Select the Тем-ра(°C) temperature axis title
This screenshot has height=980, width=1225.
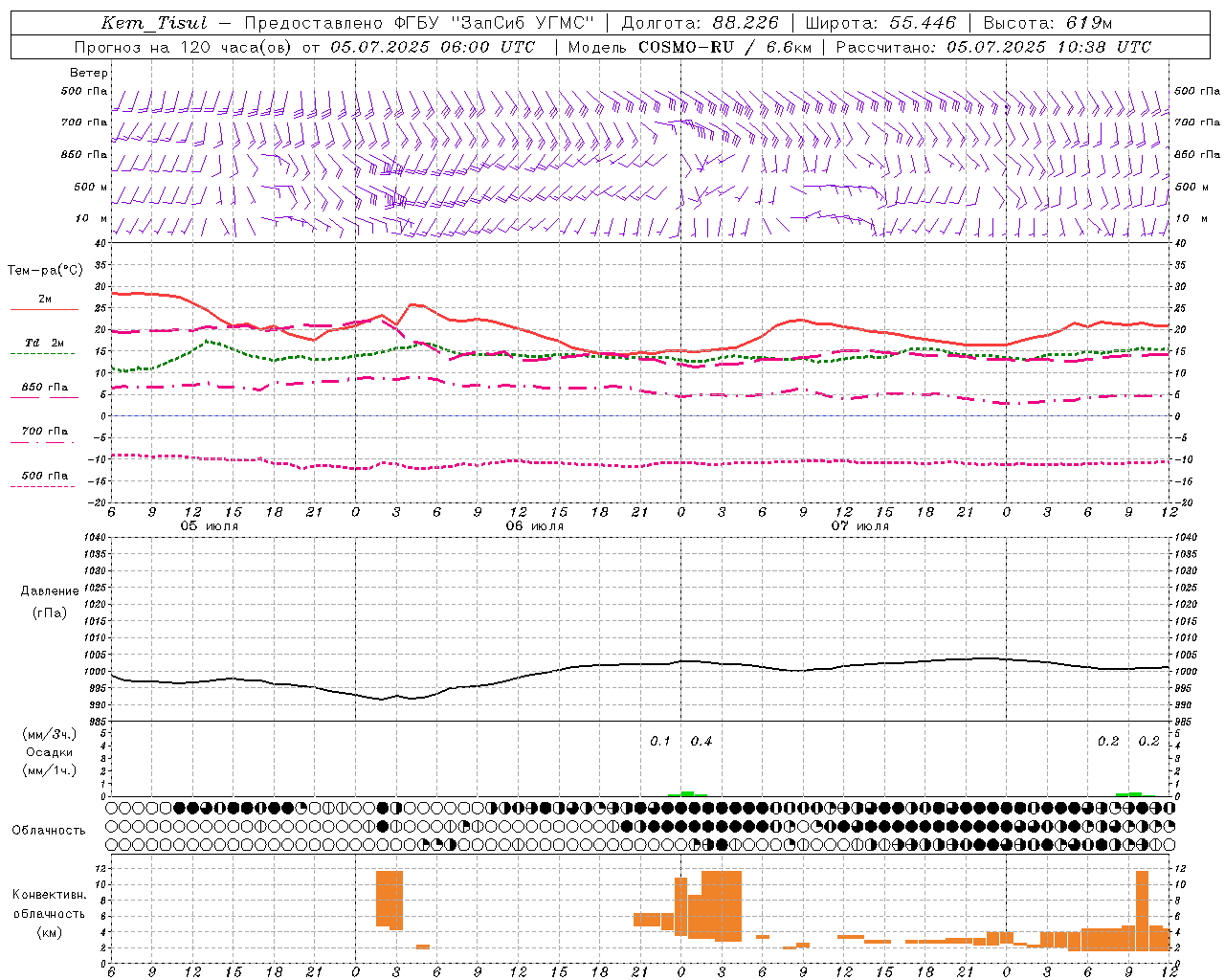[45, 271]
